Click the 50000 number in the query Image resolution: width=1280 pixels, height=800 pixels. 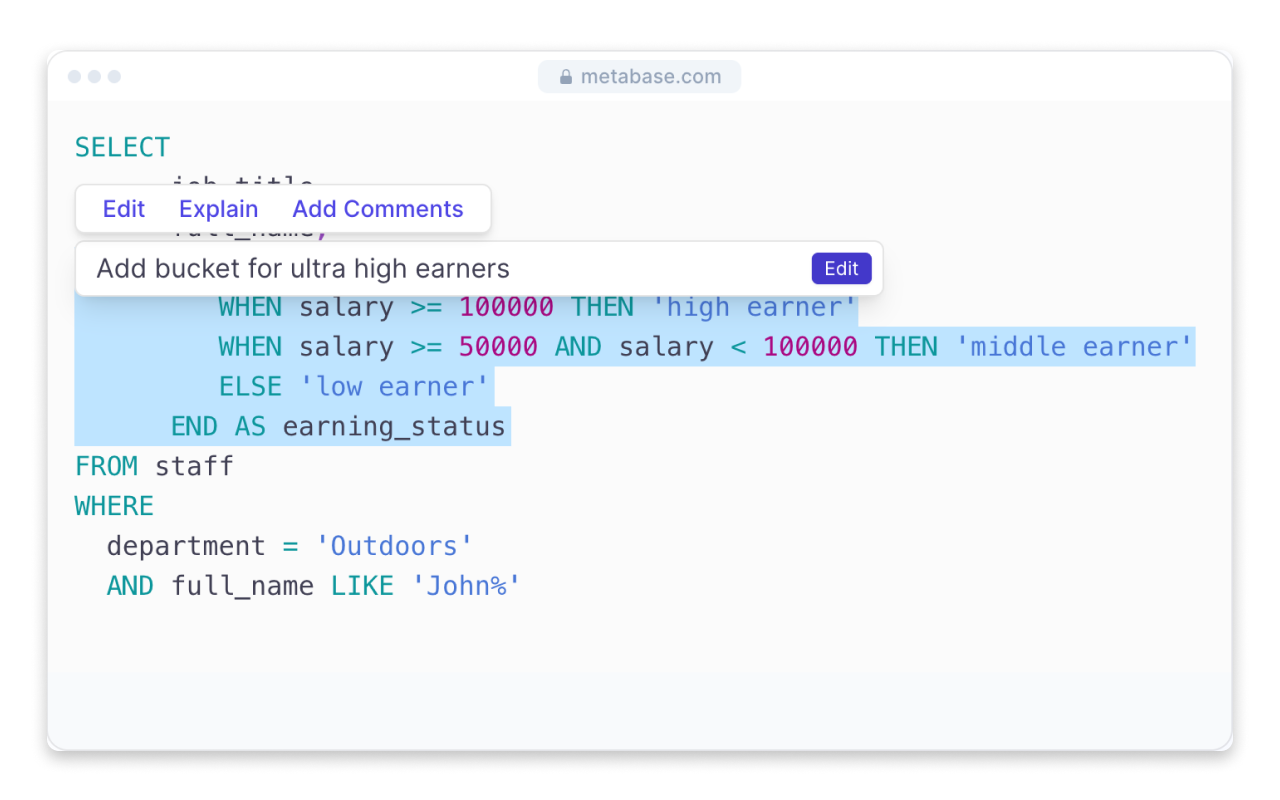click(498, 347)
